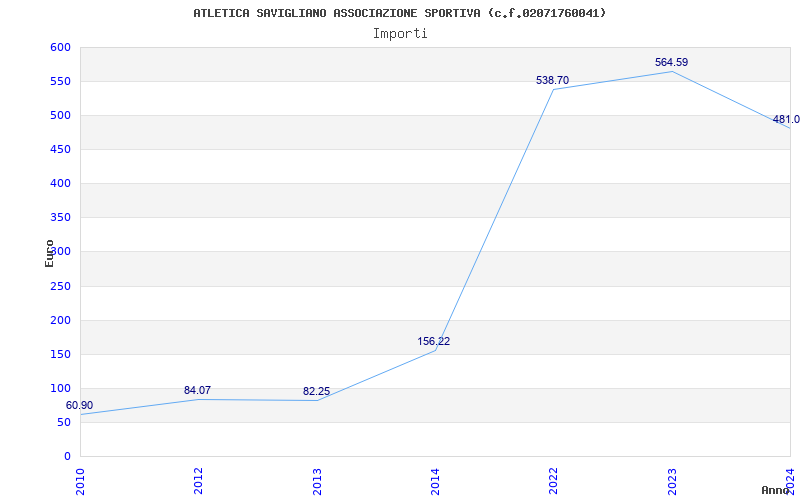Click the 100 y-axis tick label
Image resolution: width=800 pixels, height=500 pixels.
pyautogui.click(x=60, y=388)
